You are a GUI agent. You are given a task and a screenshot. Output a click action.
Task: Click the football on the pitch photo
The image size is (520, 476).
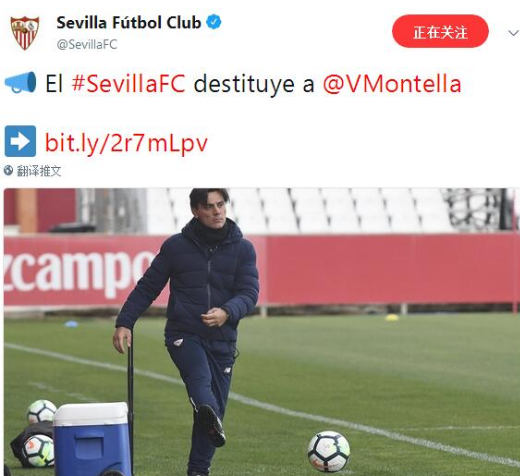coord(329,451)
